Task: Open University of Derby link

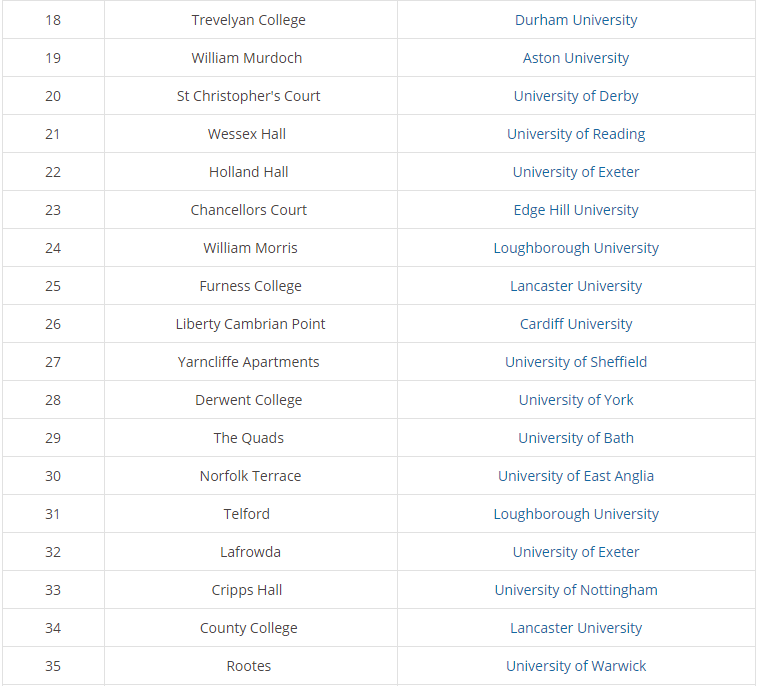Action: (576, 96)
